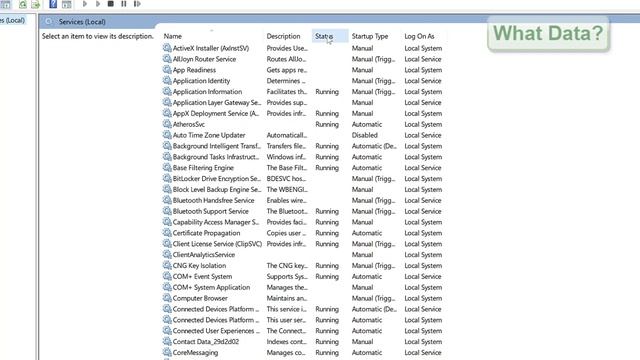640x360 pixels.
Task: Select 'Client License Service (ClipSVC)' row name
Action: [217, 244]
